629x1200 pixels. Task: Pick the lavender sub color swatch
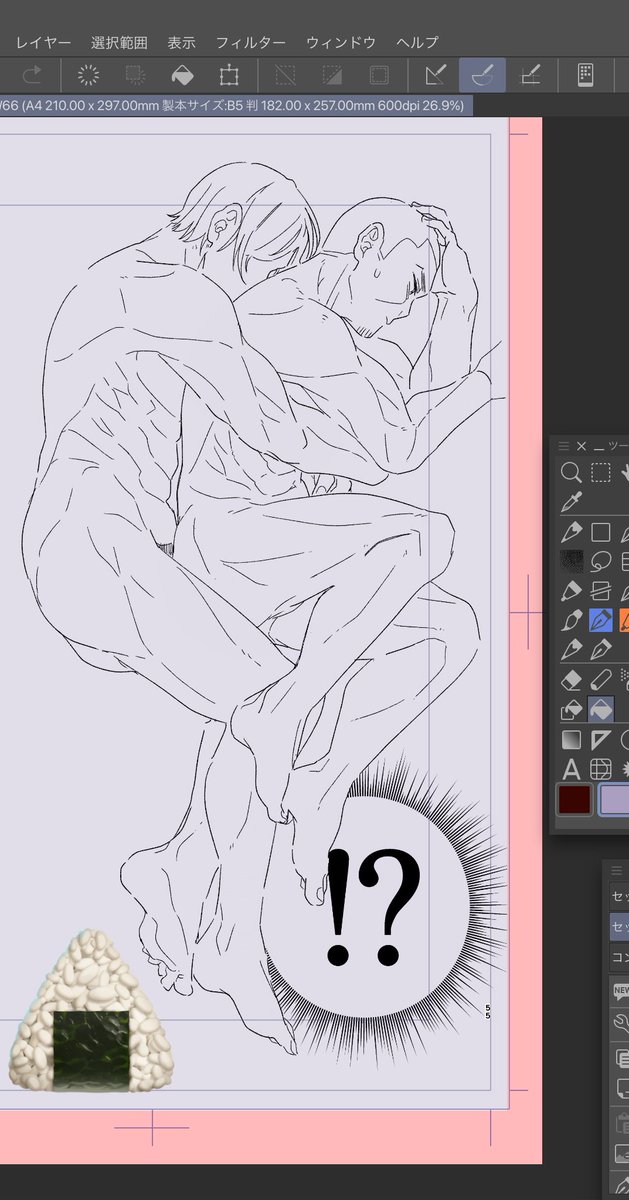tap(614, 800)
